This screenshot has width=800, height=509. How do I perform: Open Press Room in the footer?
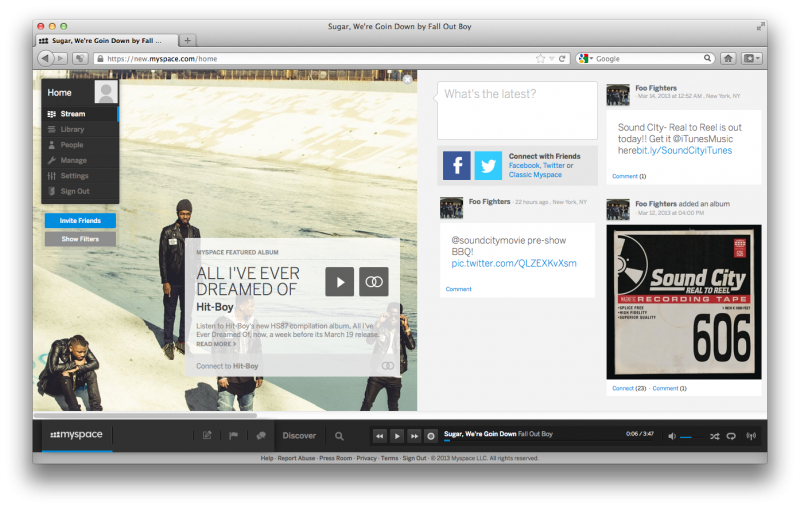336,459
